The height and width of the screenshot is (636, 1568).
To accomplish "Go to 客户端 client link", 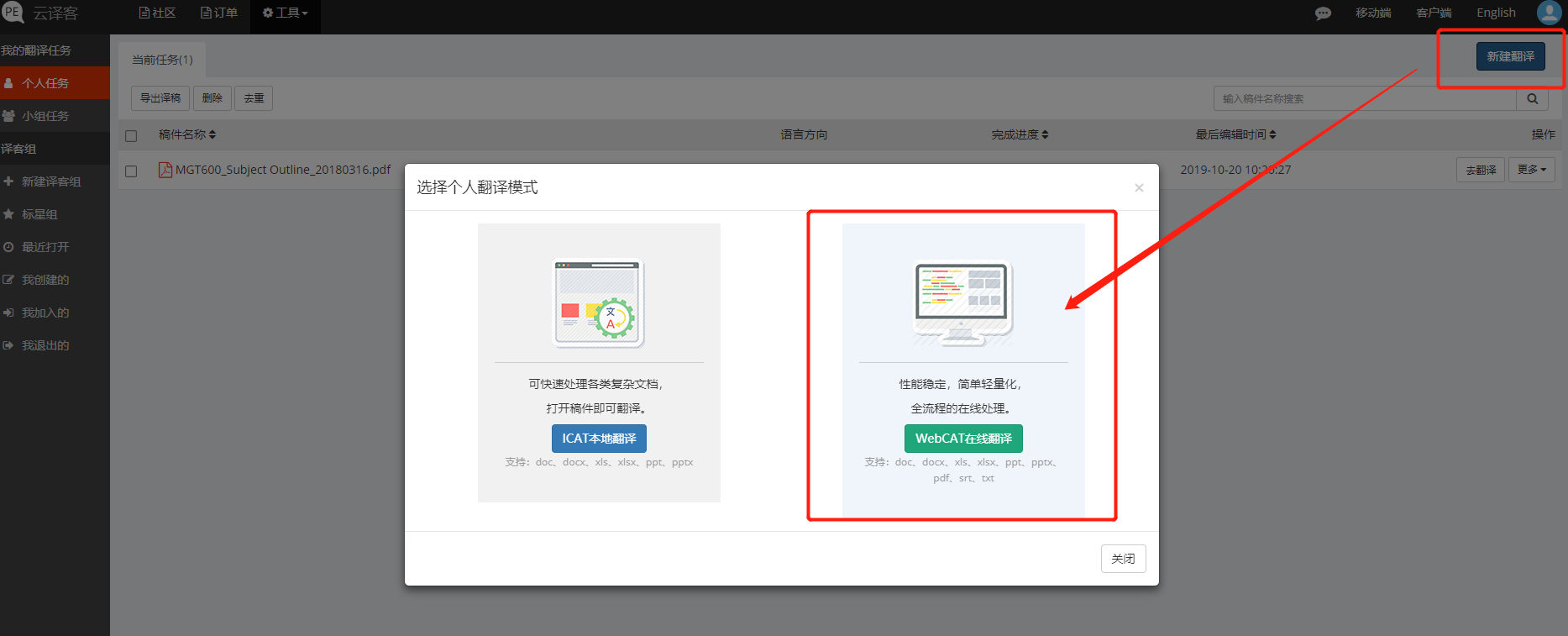I will point(1434,13).
